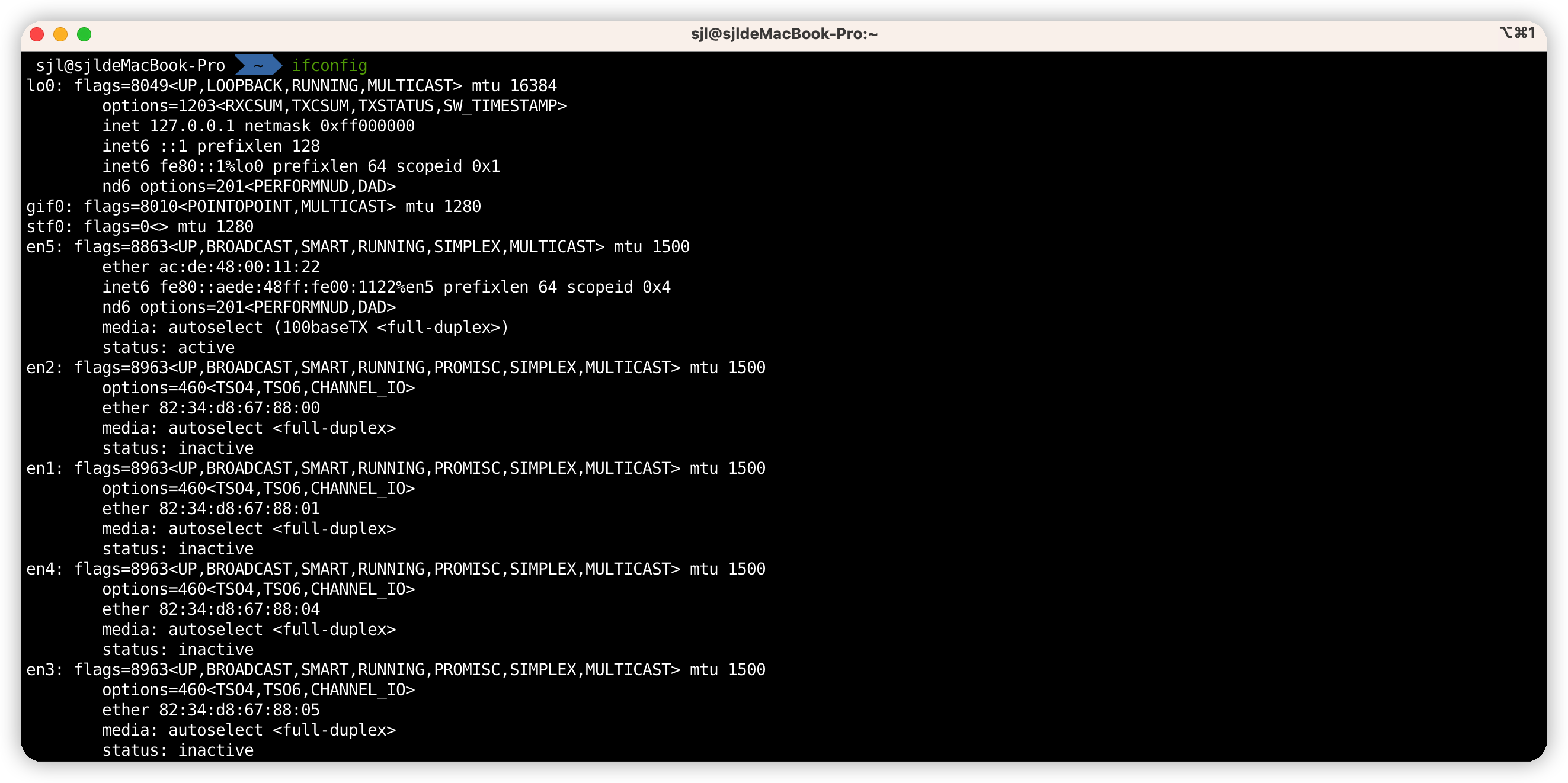Click the 'status: active' line of en5
Screen dimensions: 1568x783
[x=168, y=348]
